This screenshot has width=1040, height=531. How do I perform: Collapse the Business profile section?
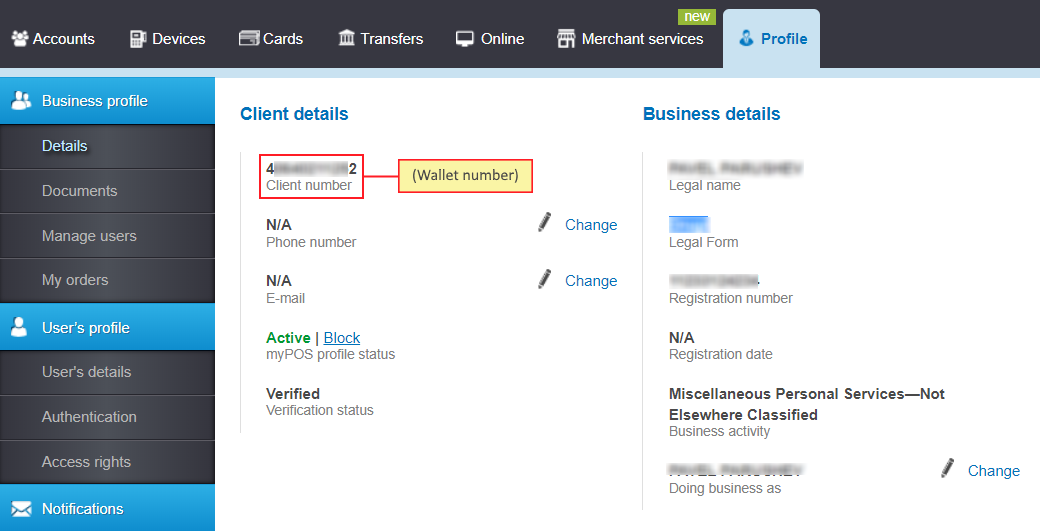[x=107, y=101]
